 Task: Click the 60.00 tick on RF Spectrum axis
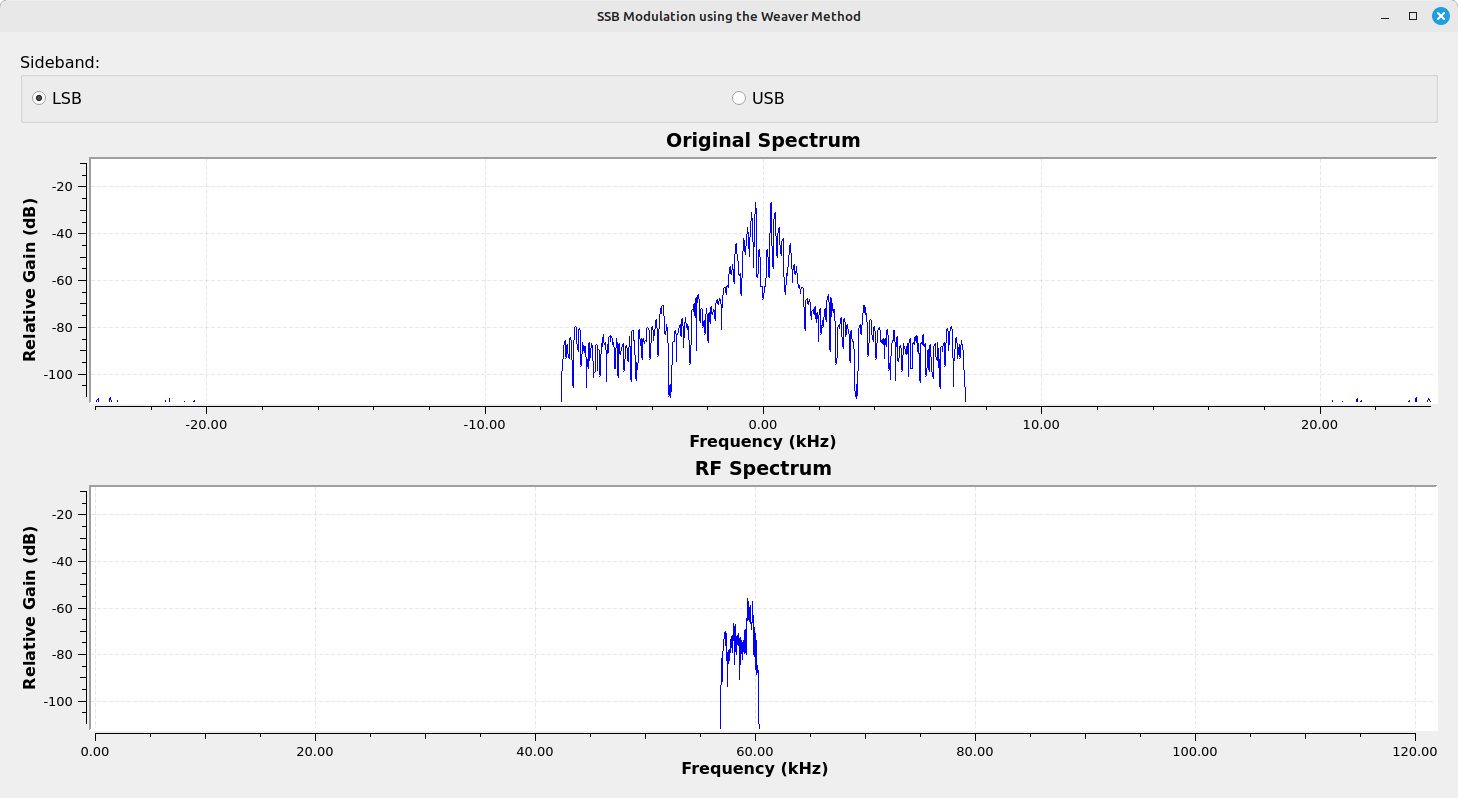(755, 751)
